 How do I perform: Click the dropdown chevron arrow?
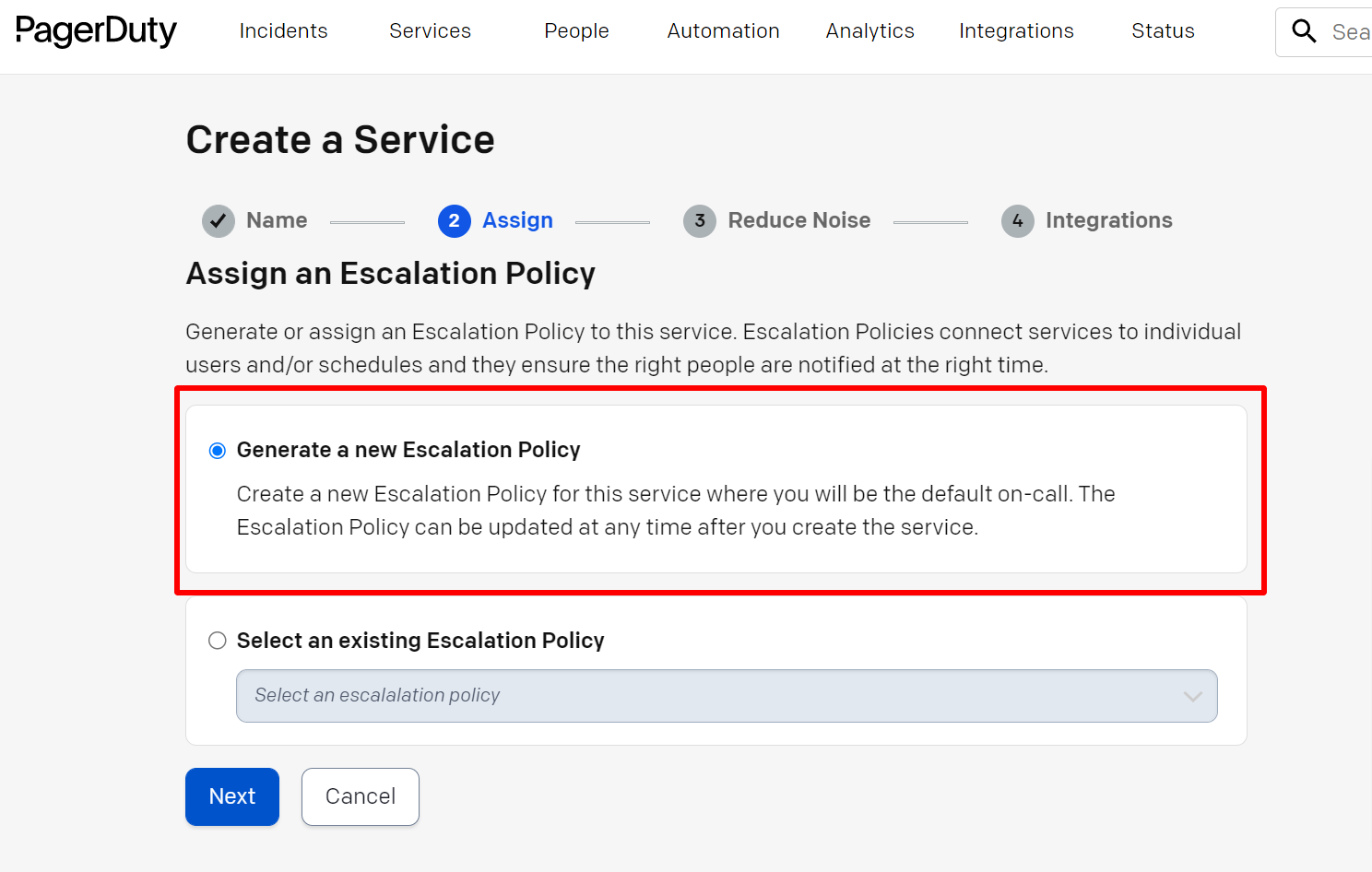pos(1192,696)
